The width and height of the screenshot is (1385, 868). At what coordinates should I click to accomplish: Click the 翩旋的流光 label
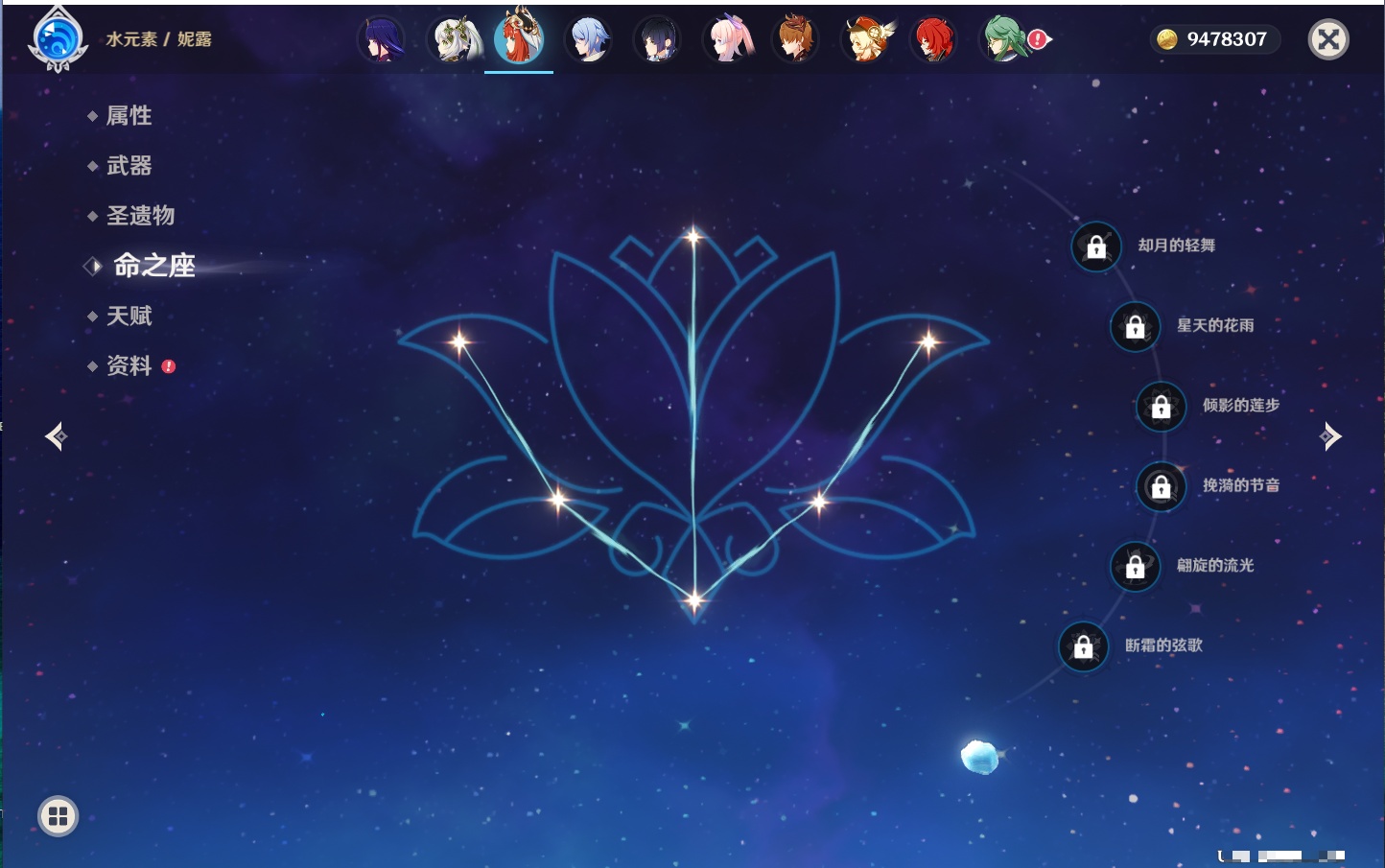coord(1215,565)
